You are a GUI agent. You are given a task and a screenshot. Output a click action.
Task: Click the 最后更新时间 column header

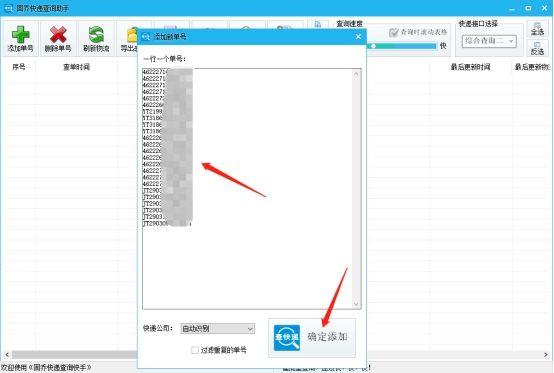(470, 67)
